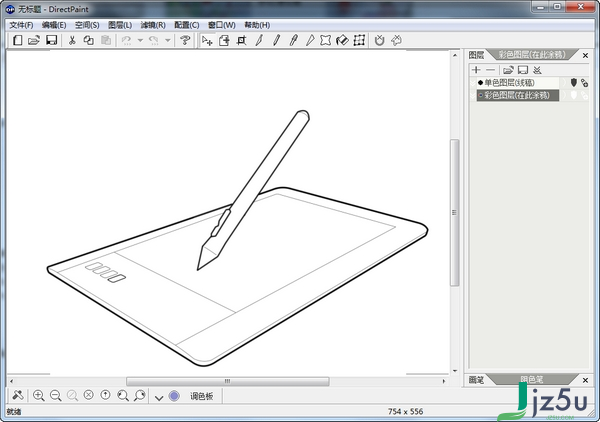600x422 pixels.
Task: Click the undo arrow icon
Action: point(126,40)
